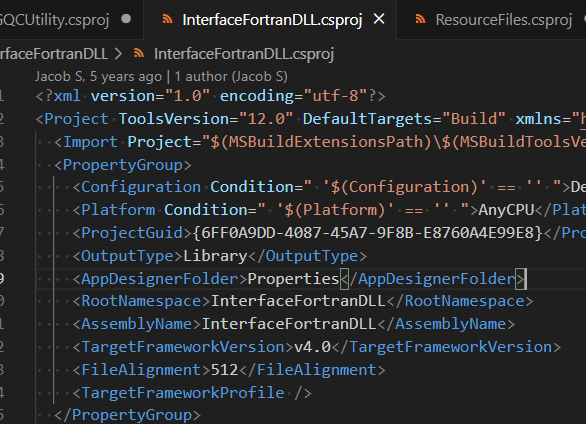Click the TargetFrameworkVersion v4.0 value

tap(312, 347)
